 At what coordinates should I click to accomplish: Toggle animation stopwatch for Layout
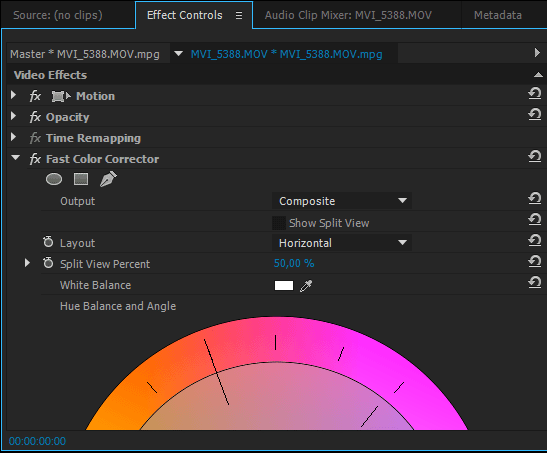pos(48,242)
